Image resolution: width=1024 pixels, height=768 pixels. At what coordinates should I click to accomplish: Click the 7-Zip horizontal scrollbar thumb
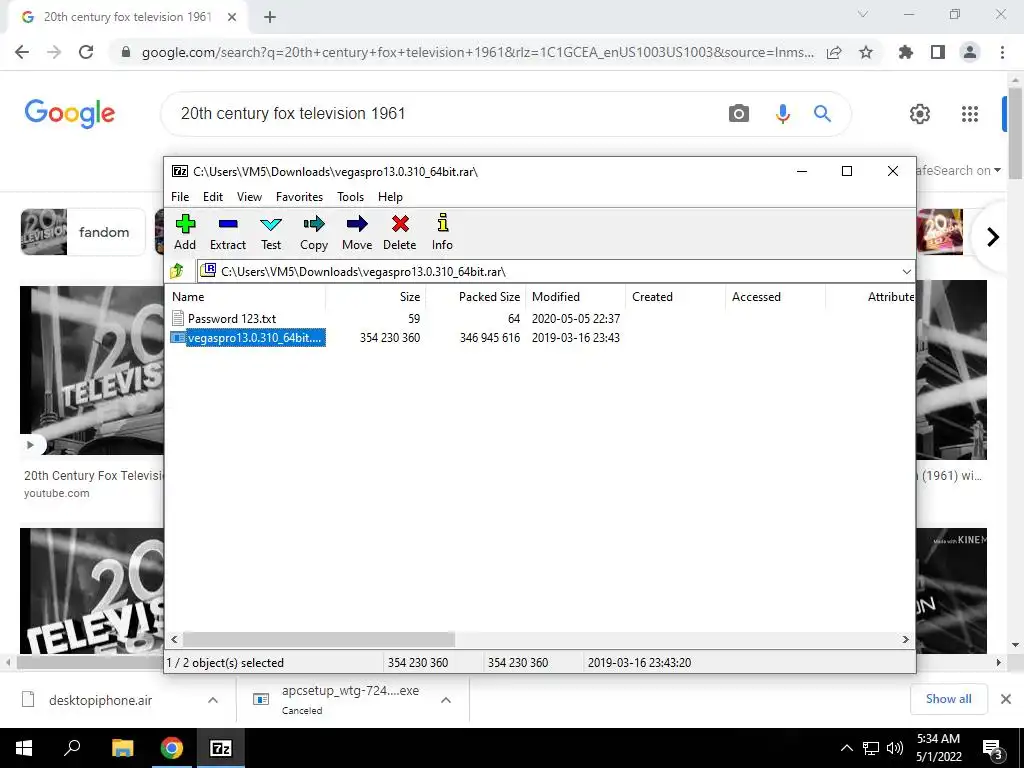[x=318, y=639]
